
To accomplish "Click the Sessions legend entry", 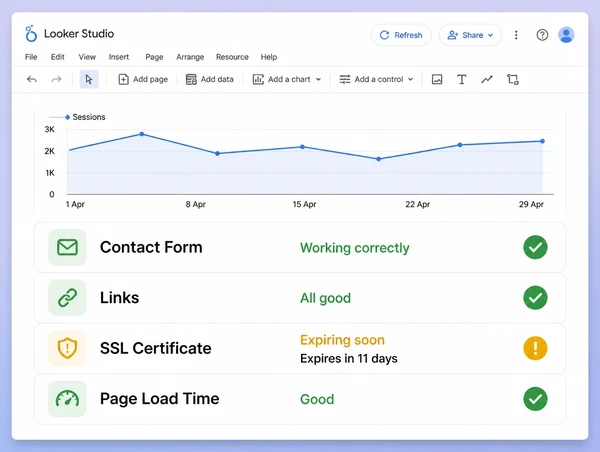I will tap(77, 117).
